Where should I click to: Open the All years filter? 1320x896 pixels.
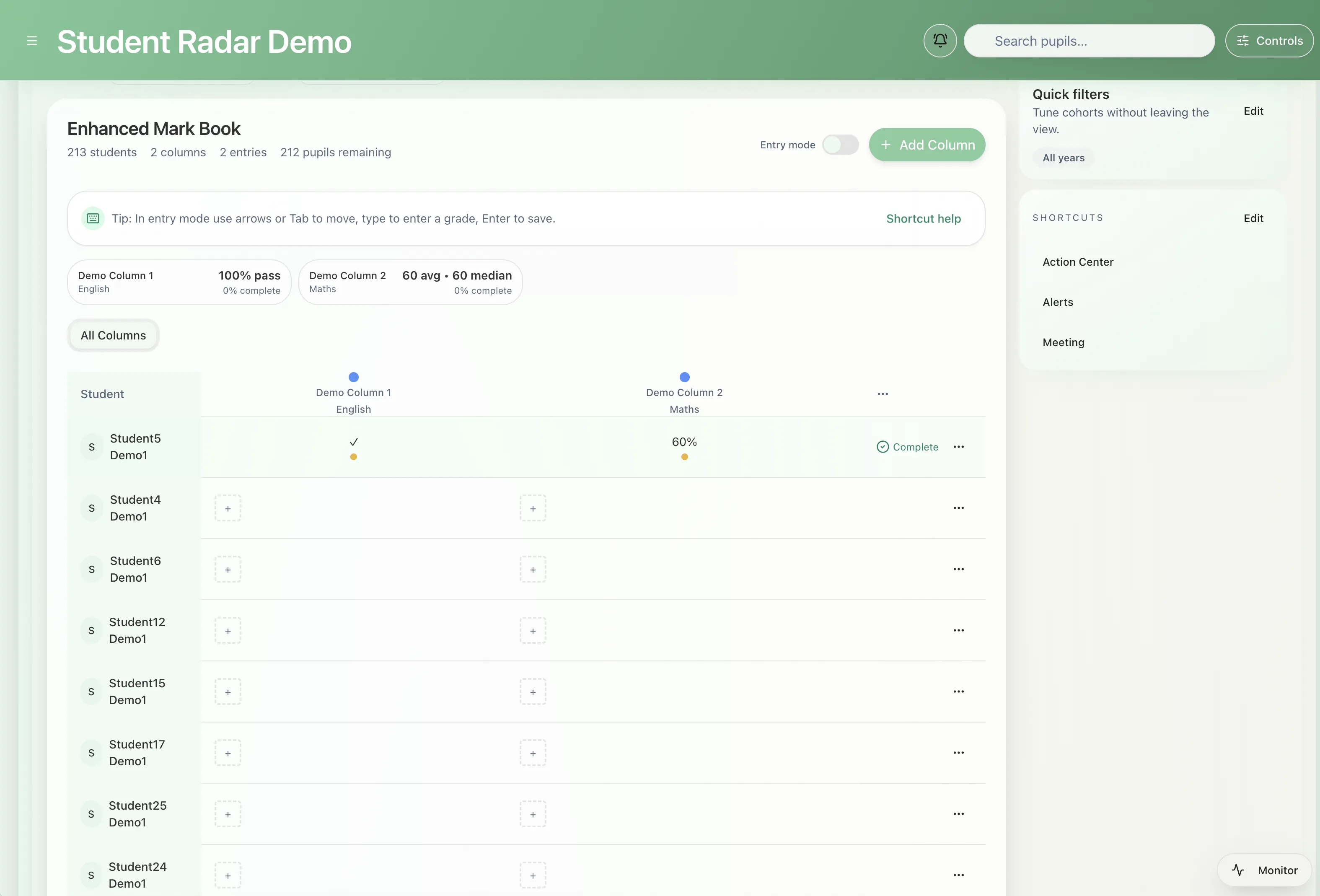tap(1063, 158)
